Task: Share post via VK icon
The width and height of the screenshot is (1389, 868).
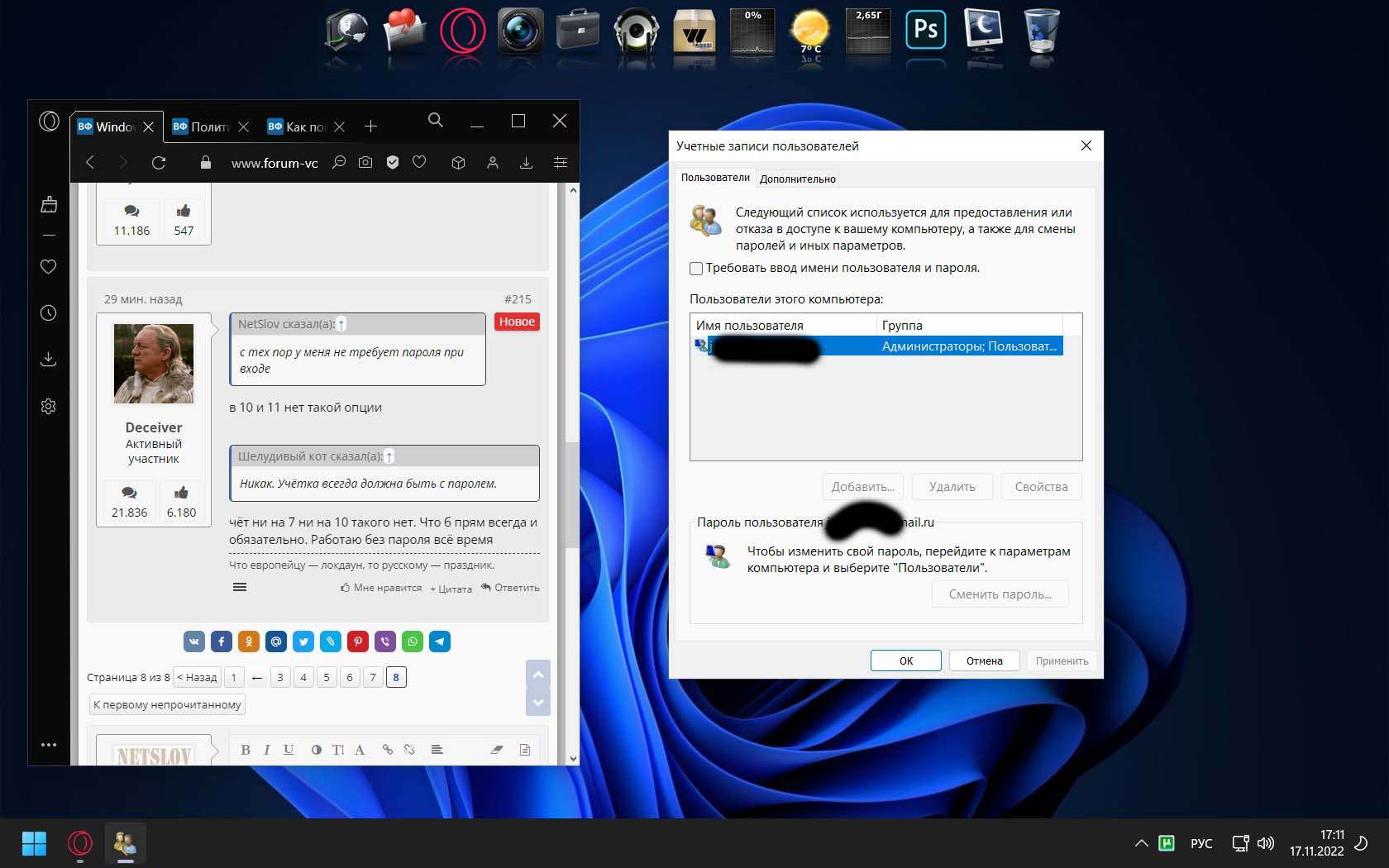Action: [x=194, y=641]
